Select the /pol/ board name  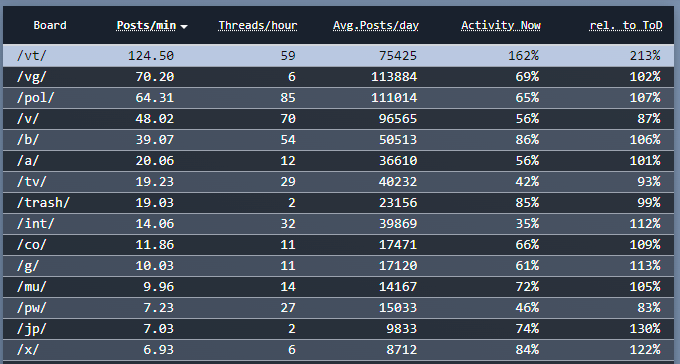coord(36,98)
